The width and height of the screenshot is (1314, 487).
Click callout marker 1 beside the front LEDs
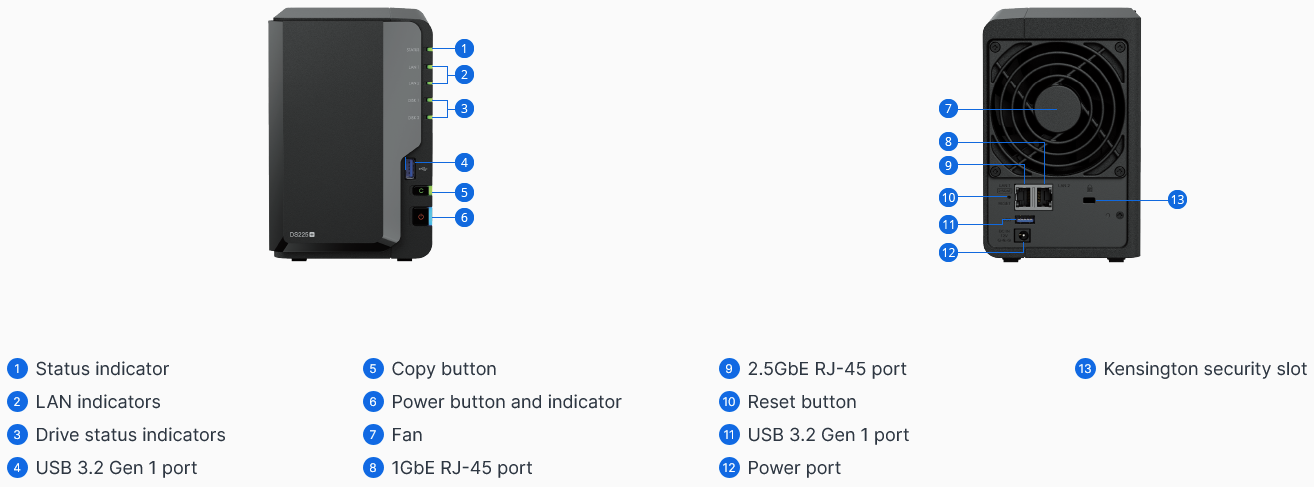pyautogui.click(x=464, y=48)
